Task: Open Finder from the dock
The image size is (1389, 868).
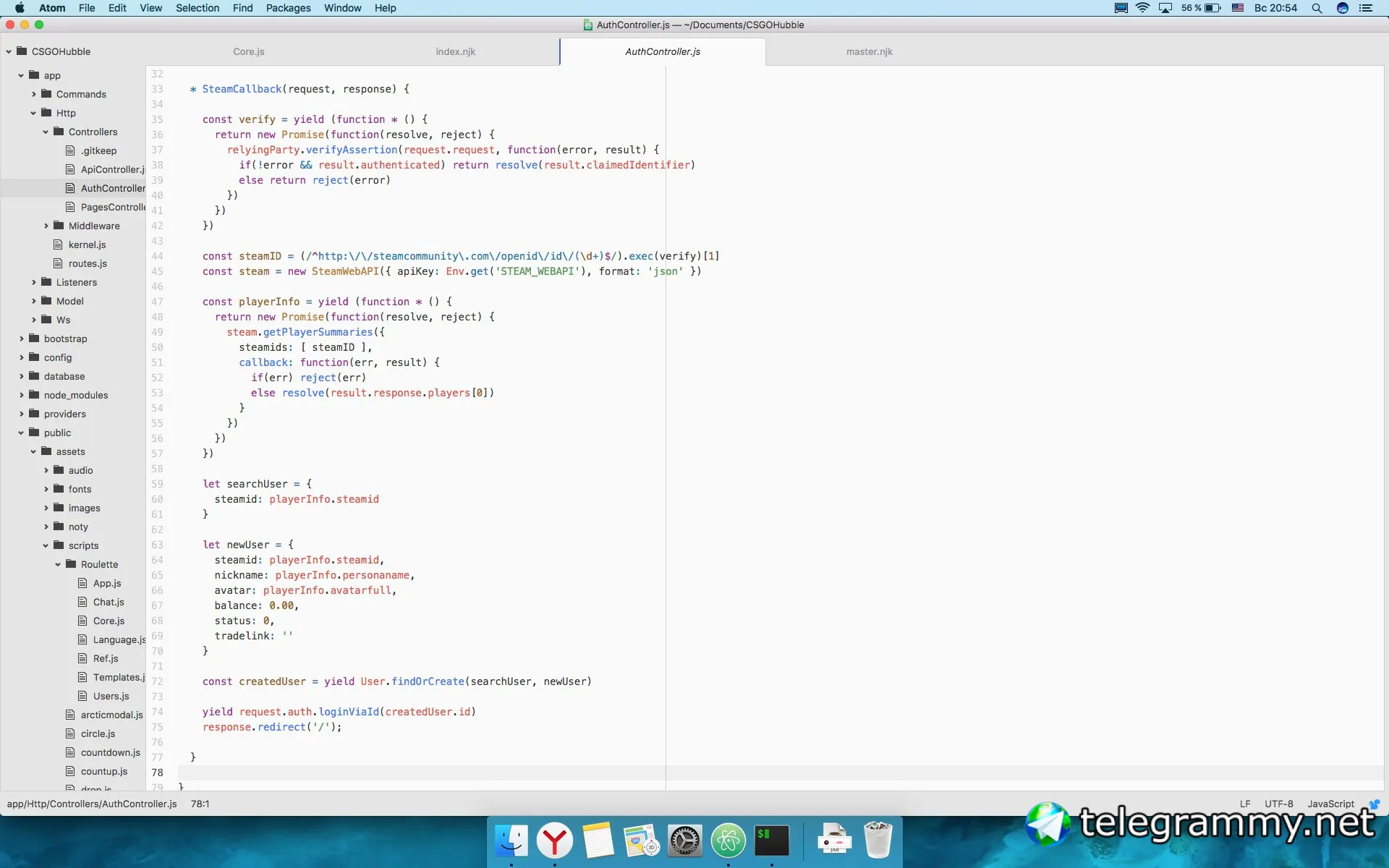Action: pos(511,841)
